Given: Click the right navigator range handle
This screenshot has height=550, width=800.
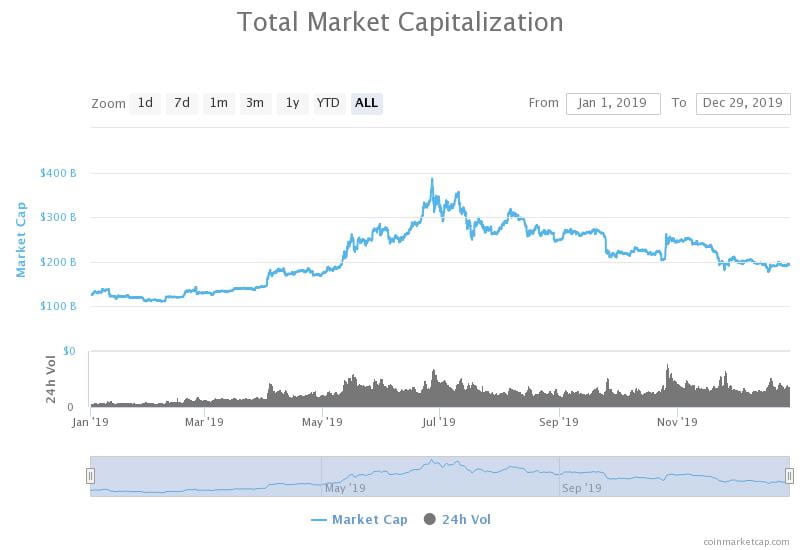Looking at the screenshot, I should 789,476.
